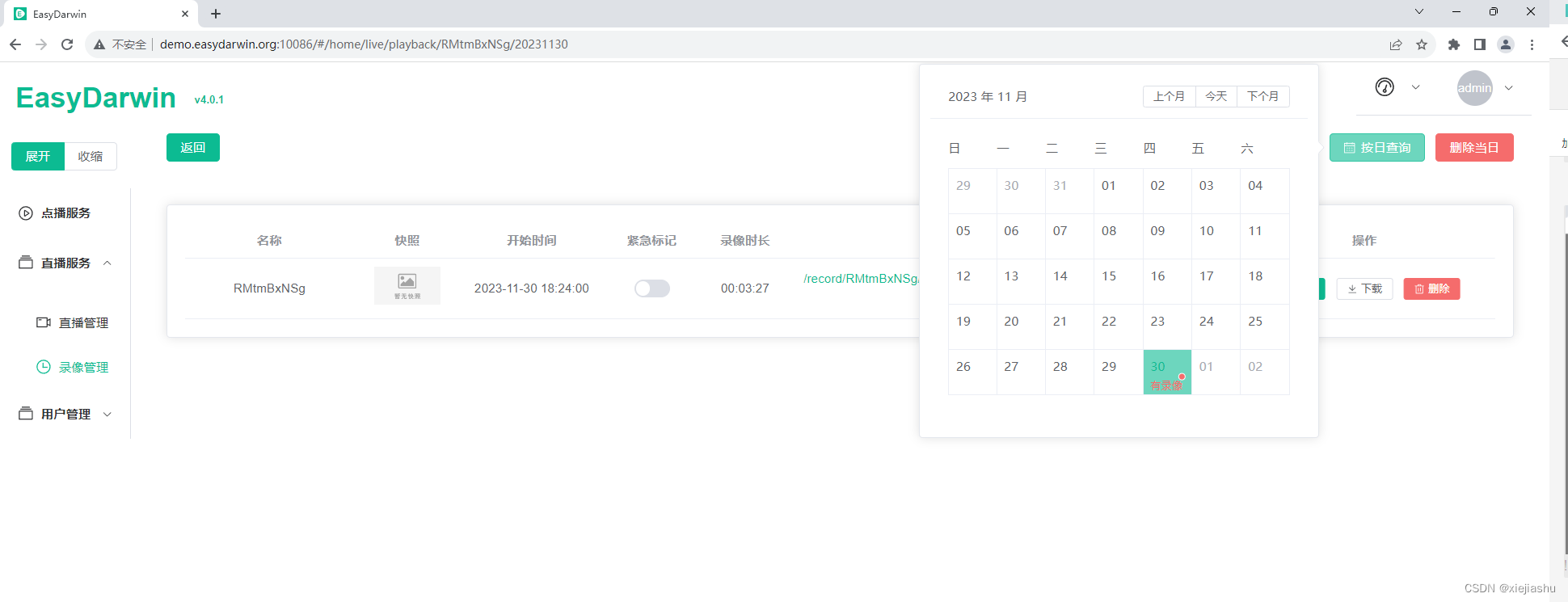Select calendar date 15
Image resolution: width=1568 pixels, height=602 pixels.
click(x=1119, y=282)
